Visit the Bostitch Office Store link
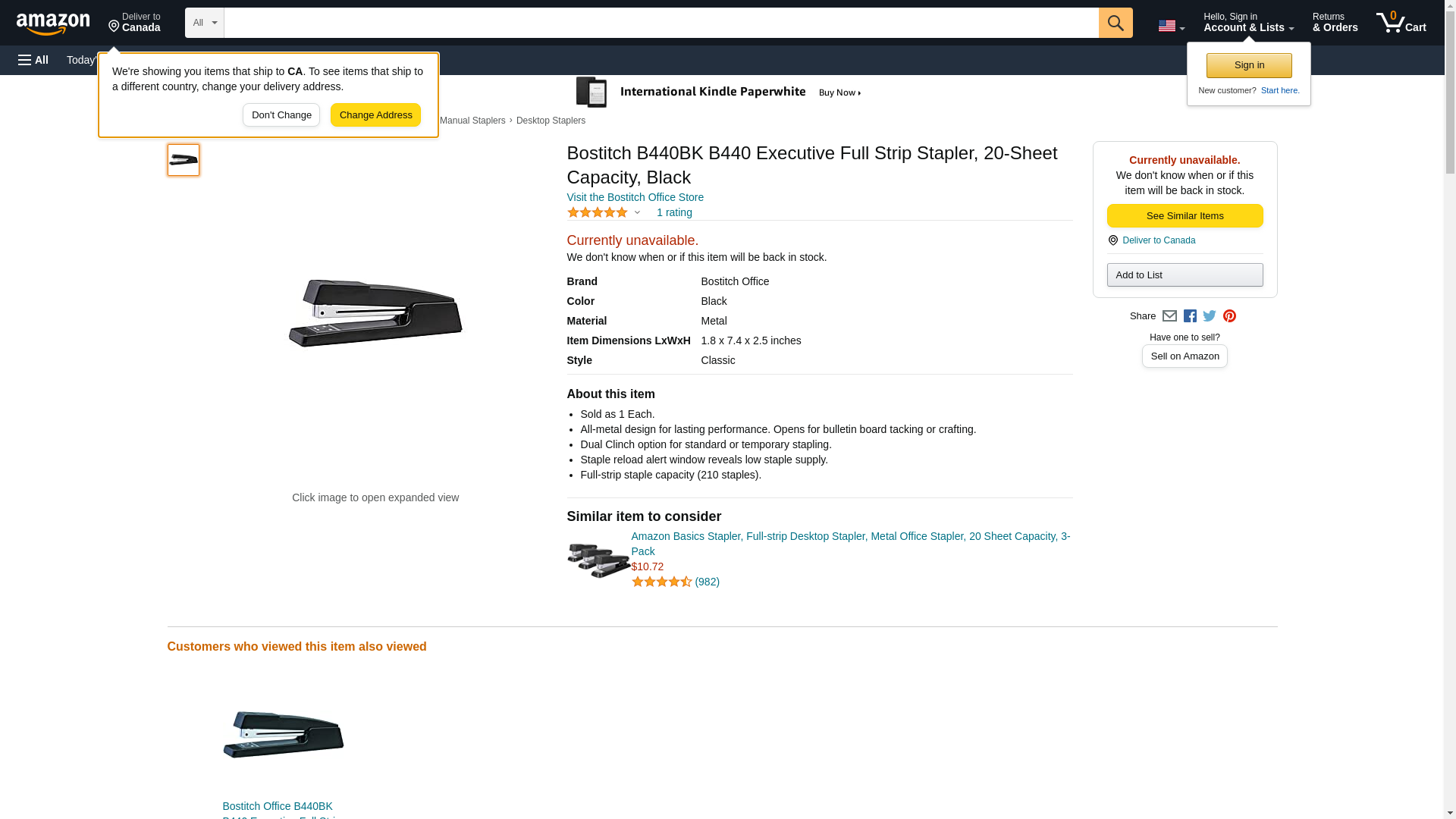This screenshot has width=1456, height=819. (x=635, y=197)
